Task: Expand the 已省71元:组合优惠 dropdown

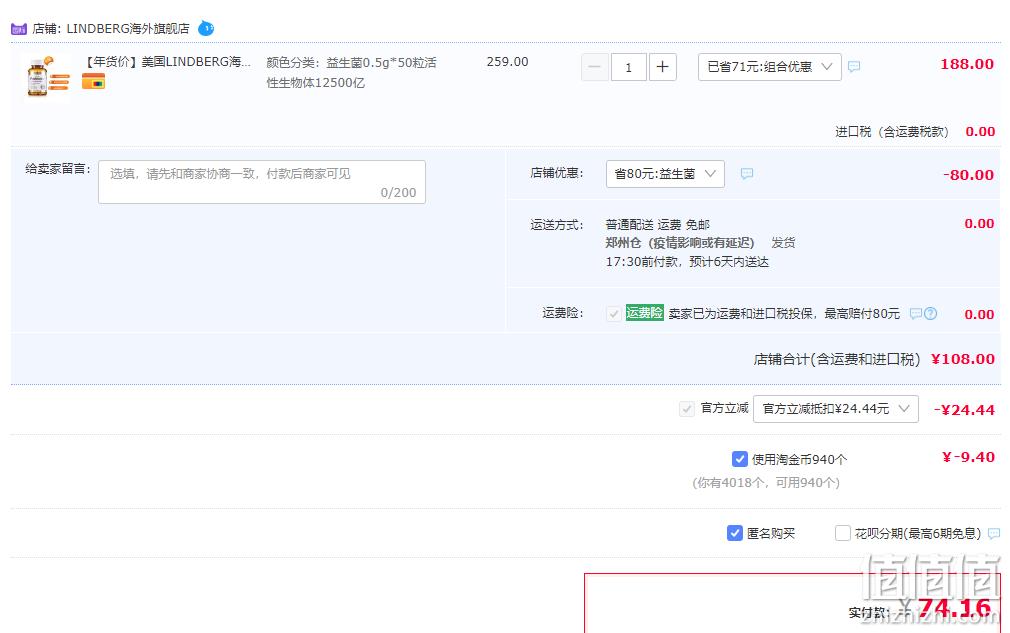Action: [770, 67]
